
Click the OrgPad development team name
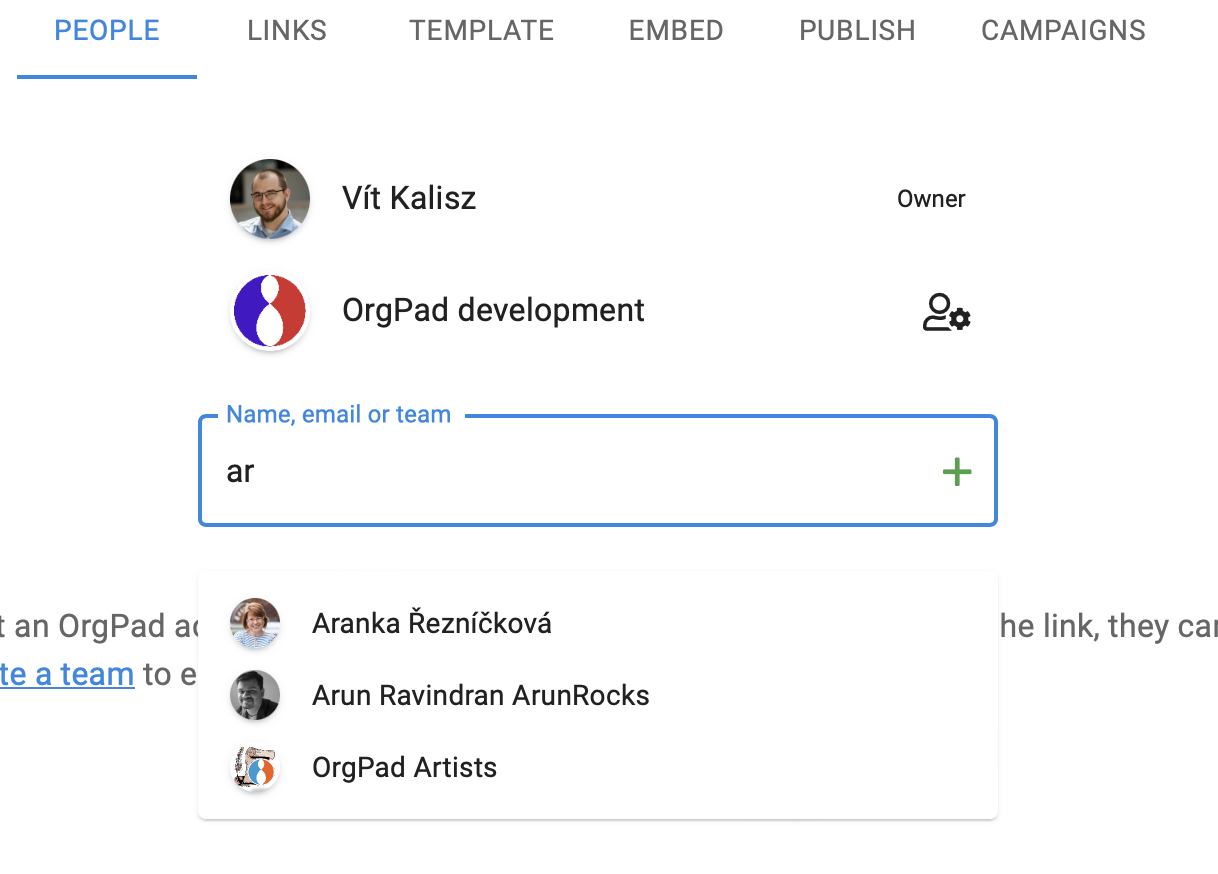493,311
